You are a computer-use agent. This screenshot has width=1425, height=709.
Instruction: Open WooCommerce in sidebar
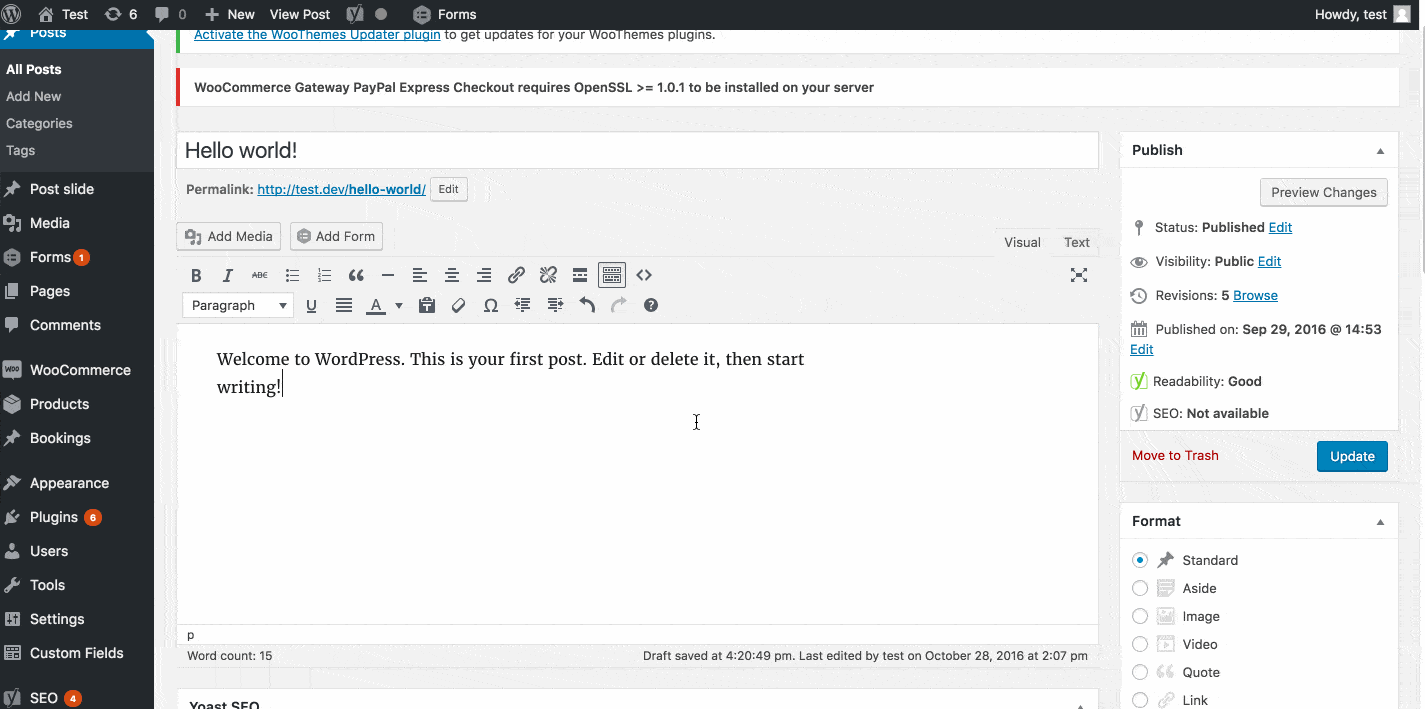[77, 370]
